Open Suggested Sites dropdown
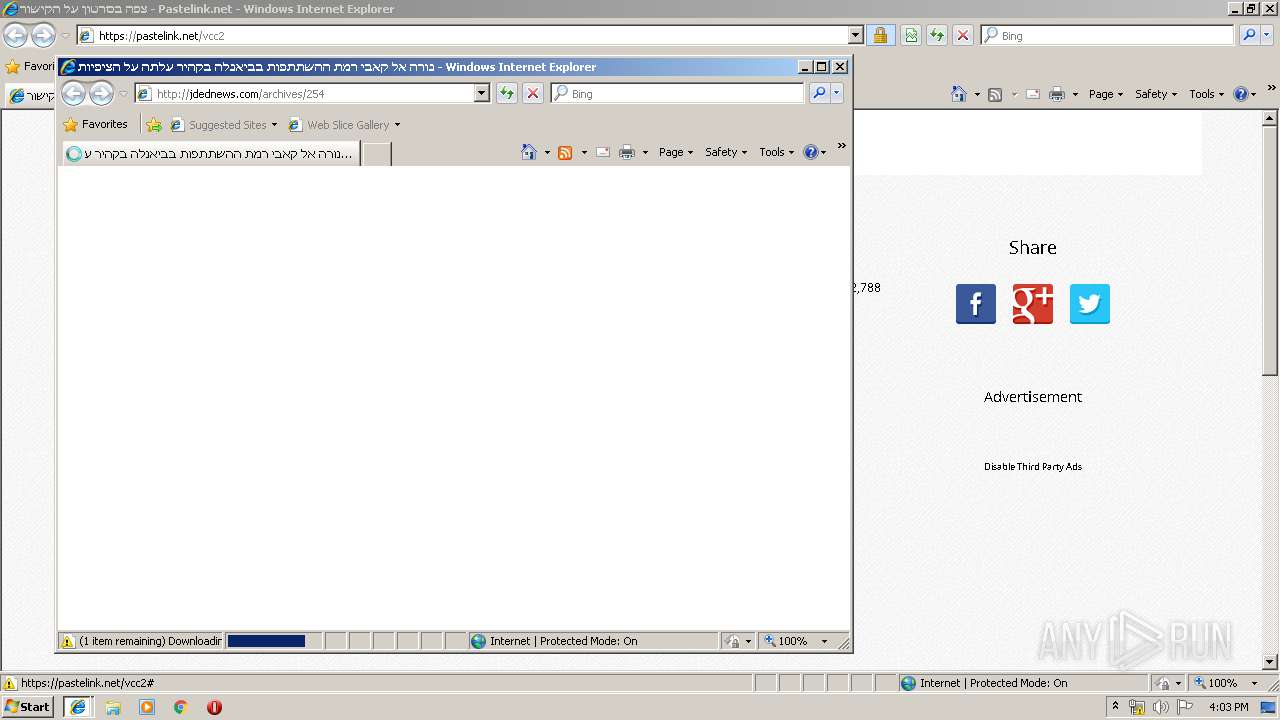The image size is (1280, 720). 274,125
